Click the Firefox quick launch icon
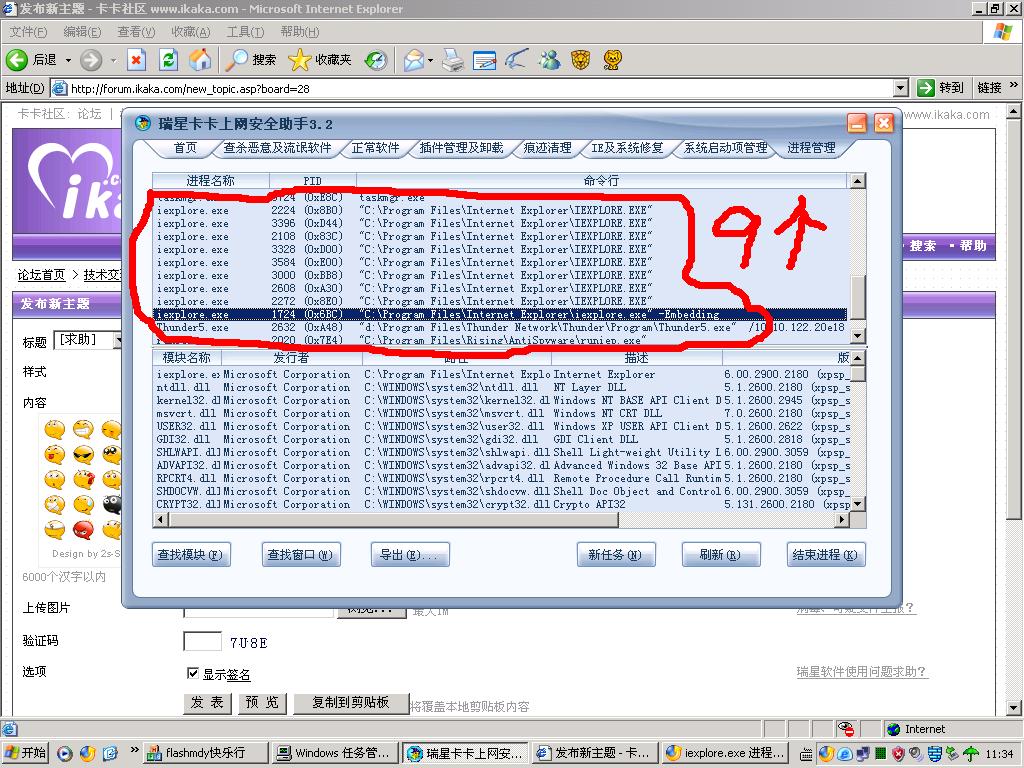The image size is (1024, 768). (x=88, y=754)
